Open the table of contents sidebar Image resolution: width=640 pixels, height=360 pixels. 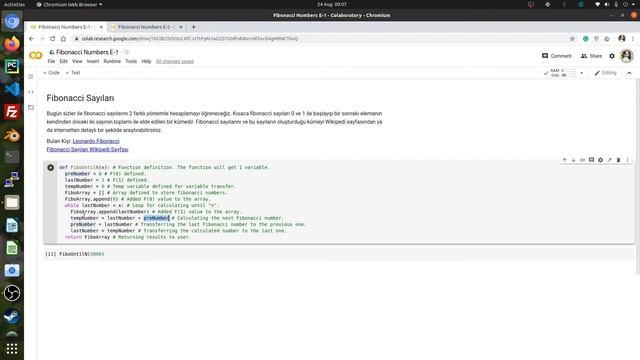point(31,77)
